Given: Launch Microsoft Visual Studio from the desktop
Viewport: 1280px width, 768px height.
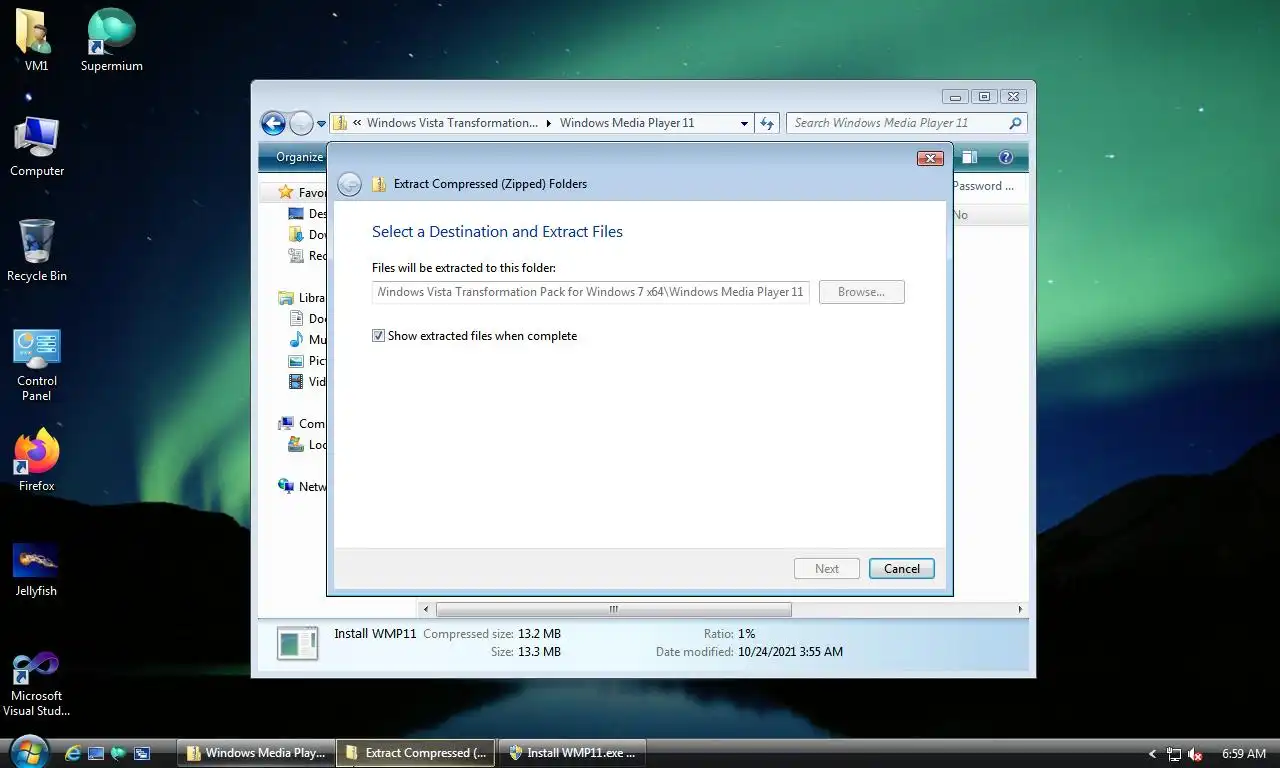Looking at the screenshot, I should tap(37, 684).
